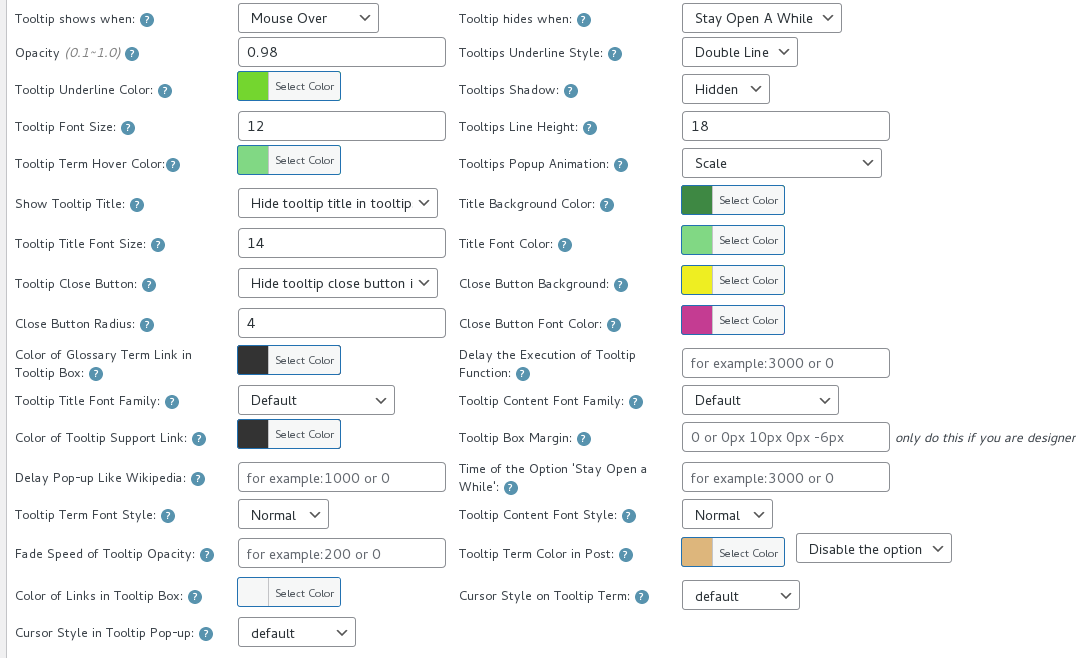
Task: Expand the Disable the option dropdown
Action: click(873, 549)
